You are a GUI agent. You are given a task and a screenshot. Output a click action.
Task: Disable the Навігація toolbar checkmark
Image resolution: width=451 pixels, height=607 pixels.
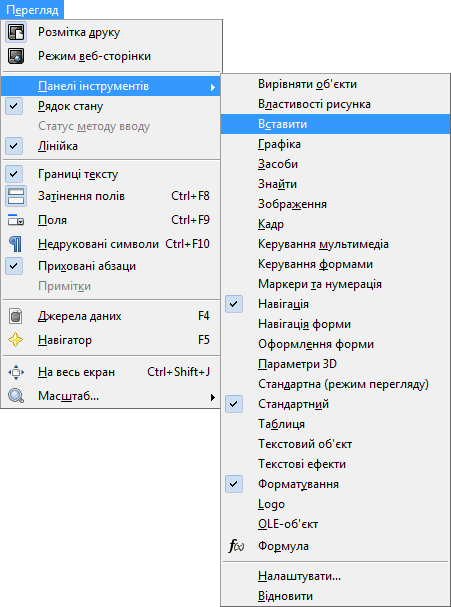(x=234, y=304)
